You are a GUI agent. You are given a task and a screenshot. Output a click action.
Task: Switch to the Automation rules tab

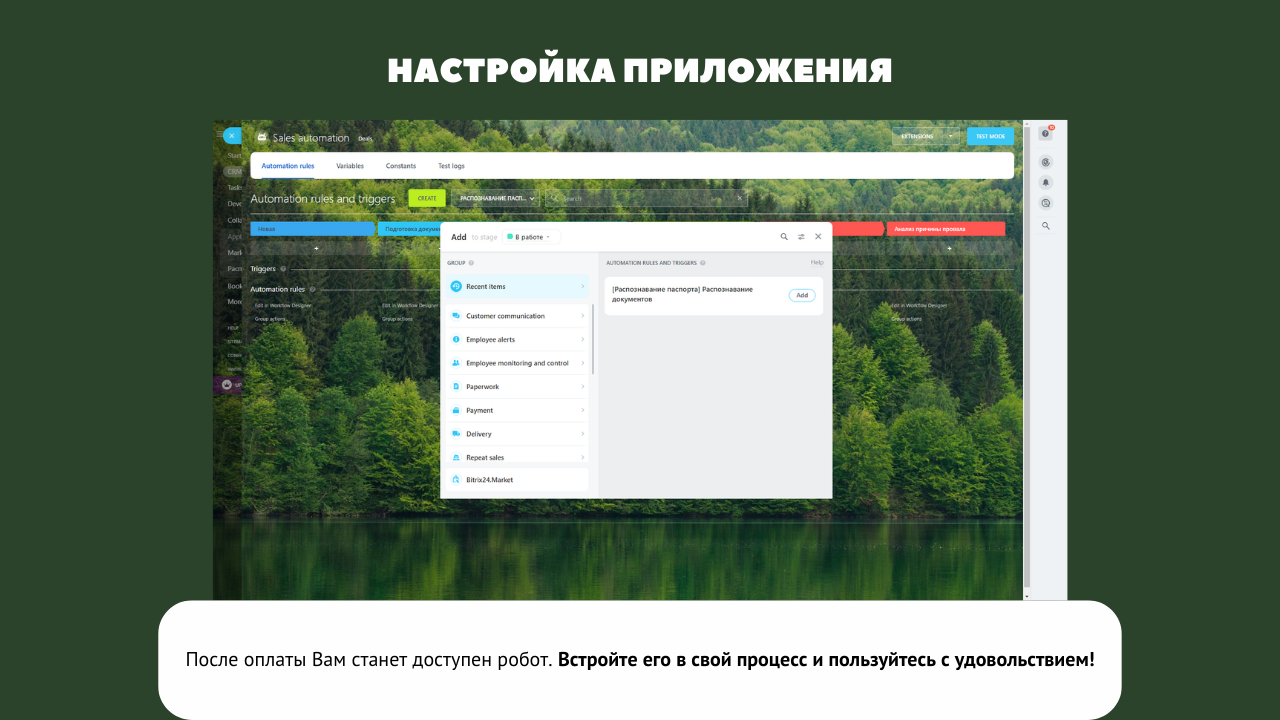click(x=288, y=166)
